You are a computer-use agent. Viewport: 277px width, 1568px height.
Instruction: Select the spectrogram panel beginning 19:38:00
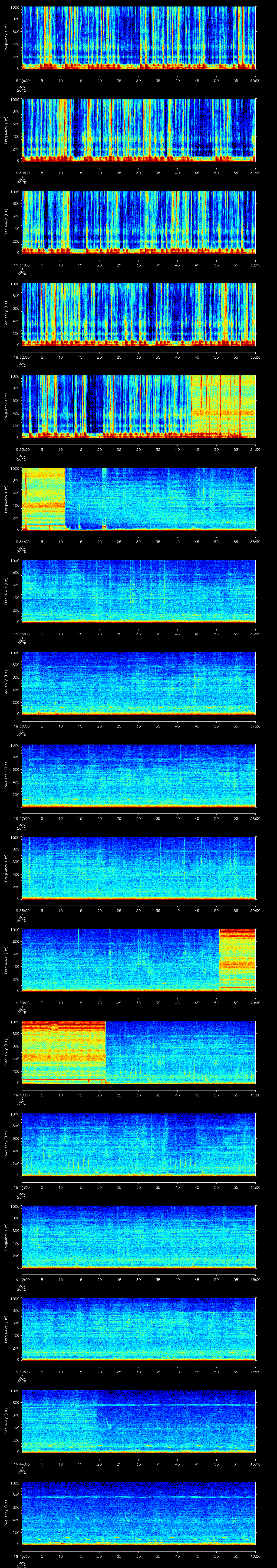(139, 868)
